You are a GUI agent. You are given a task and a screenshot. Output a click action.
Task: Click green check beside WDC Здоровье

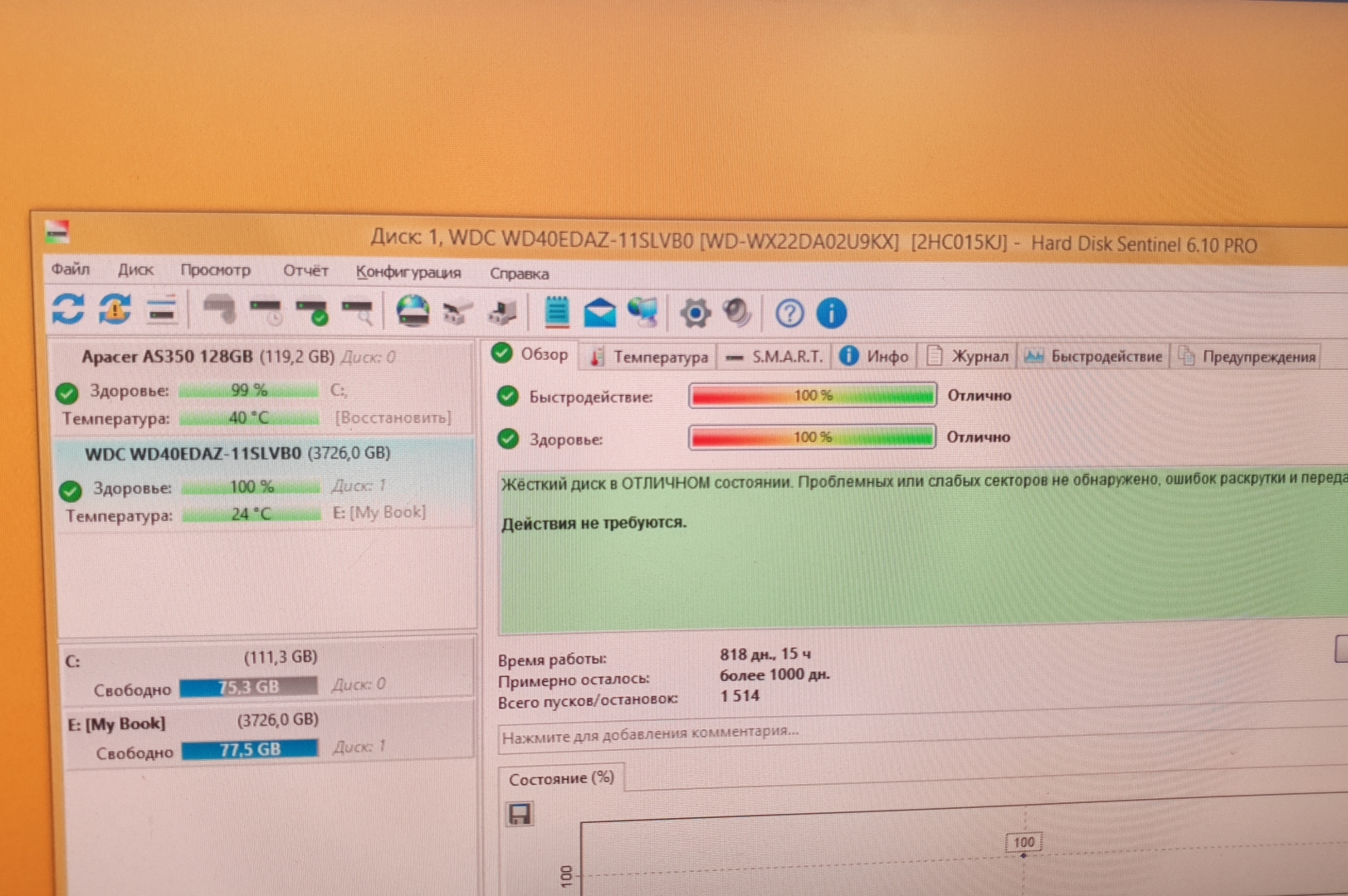[71, 490]
